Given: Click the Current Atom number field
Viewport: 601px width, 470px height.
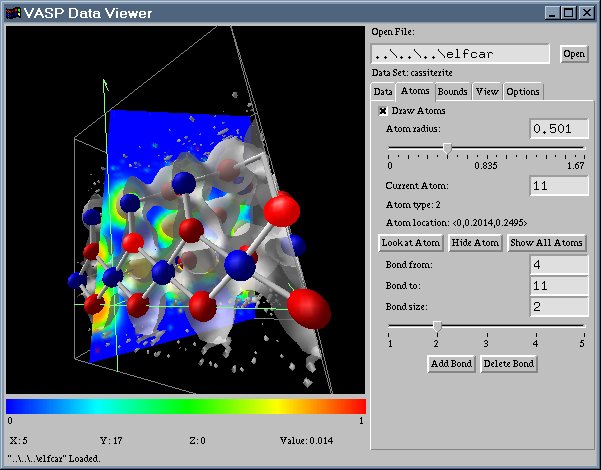Looking at the screenshot, I should tap(557, 186).
